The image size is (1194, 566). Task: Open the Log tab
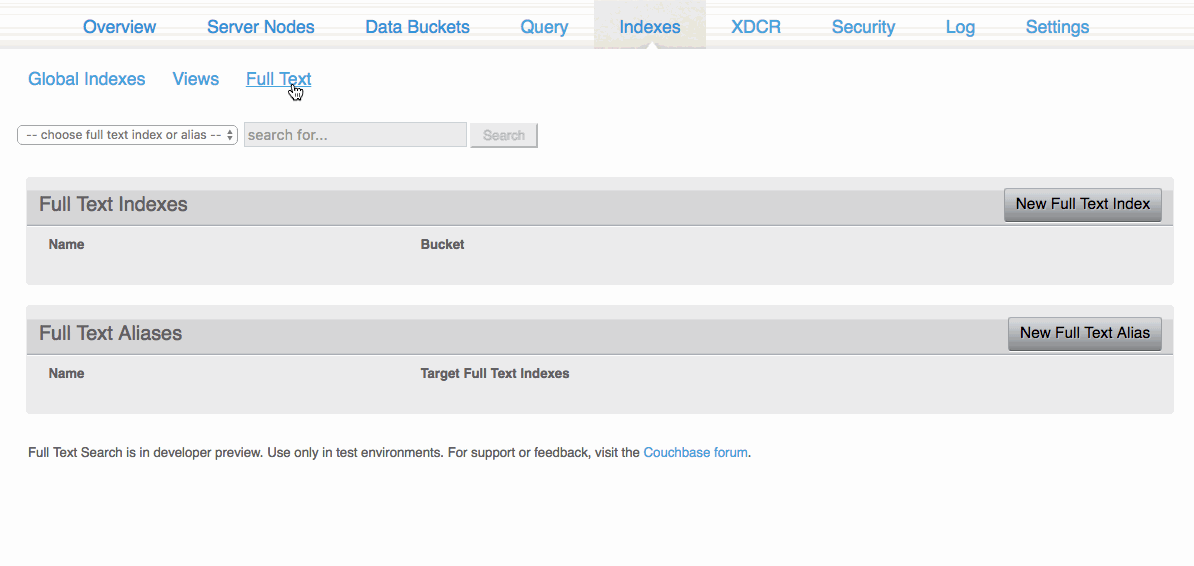click(960, 27)
